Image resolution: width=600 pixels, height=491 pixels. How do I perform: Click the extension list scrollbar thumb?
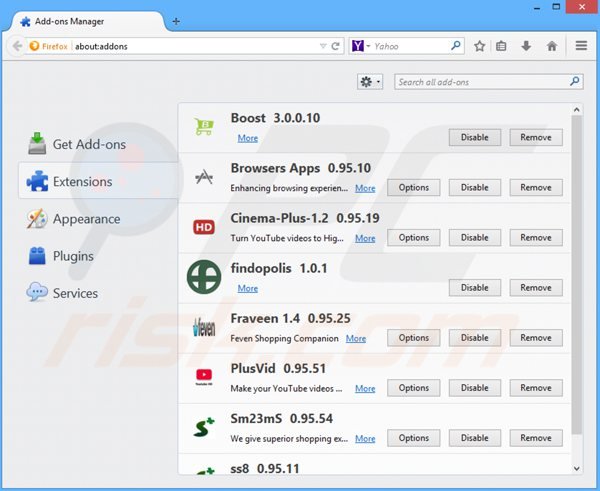click(x=577, y=275)
